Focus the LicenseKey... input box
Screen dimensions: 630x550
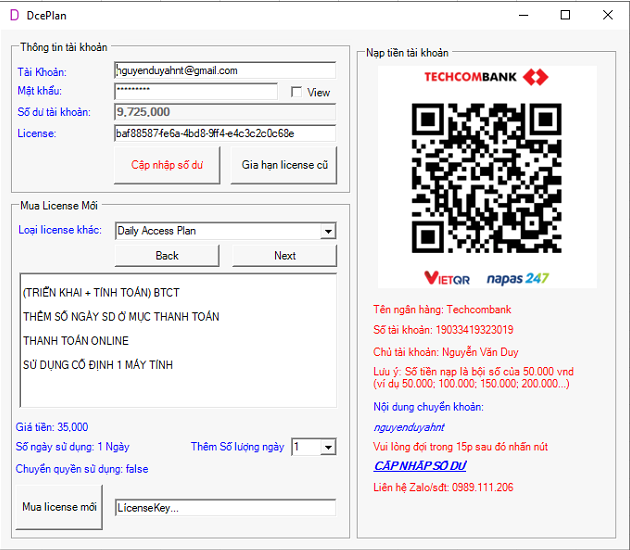coord(225,508)
